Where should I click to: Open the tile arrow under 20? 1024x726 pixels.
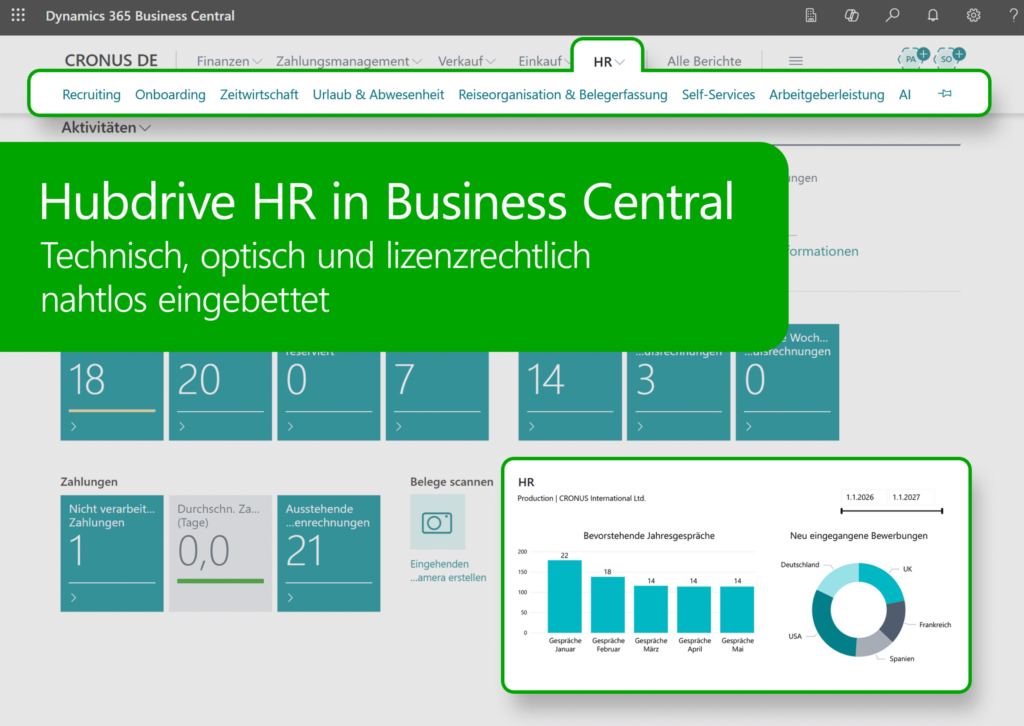pyautogui.click(x=182, y=426)
